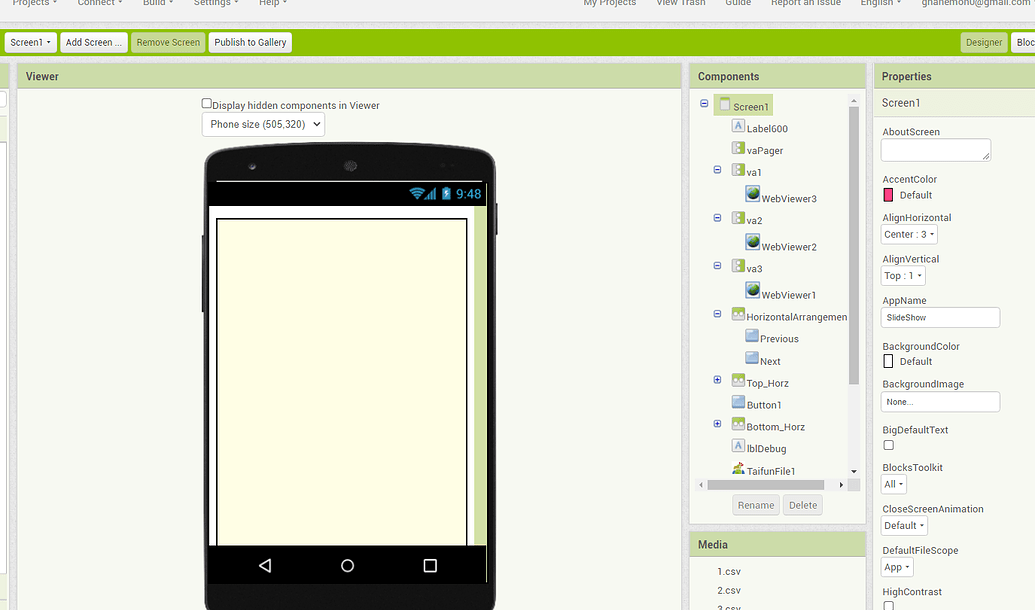Click the Rename button
This screenshot has width=1035, height=610.
755,505
